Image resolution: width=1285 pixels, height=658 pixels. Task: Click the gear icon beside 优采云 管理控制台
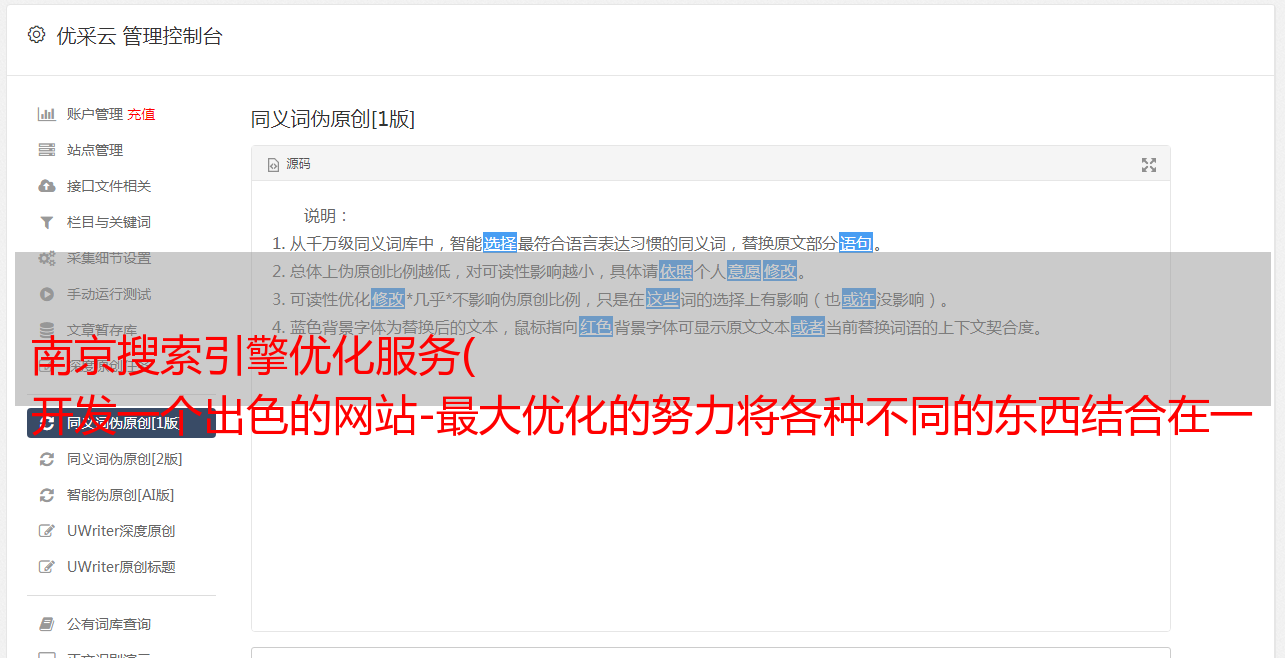pos(37,35)
